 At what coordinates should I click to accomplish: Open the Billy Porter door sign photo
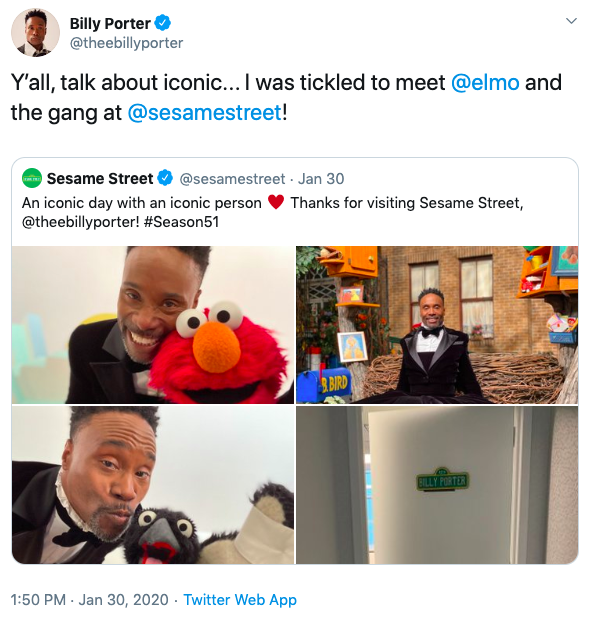click(x=437, y=485)
